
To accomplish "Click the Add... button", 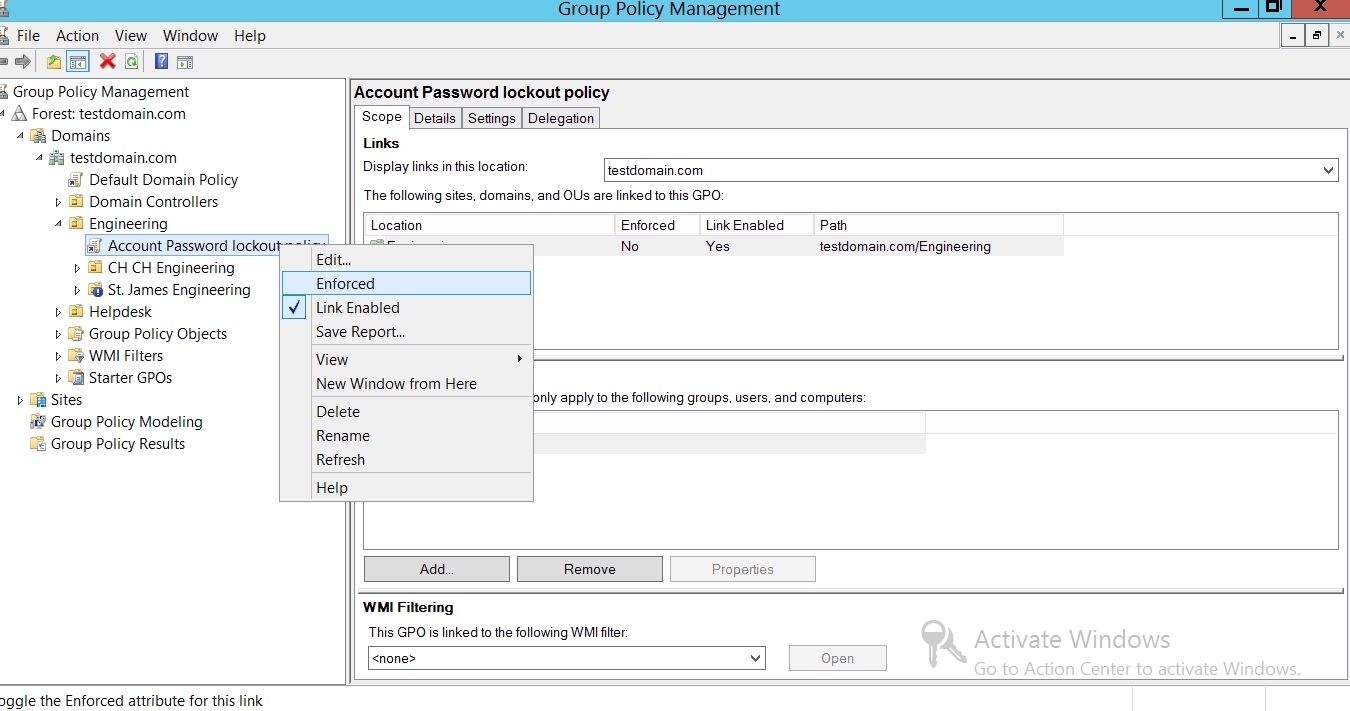I will [436, 569].
